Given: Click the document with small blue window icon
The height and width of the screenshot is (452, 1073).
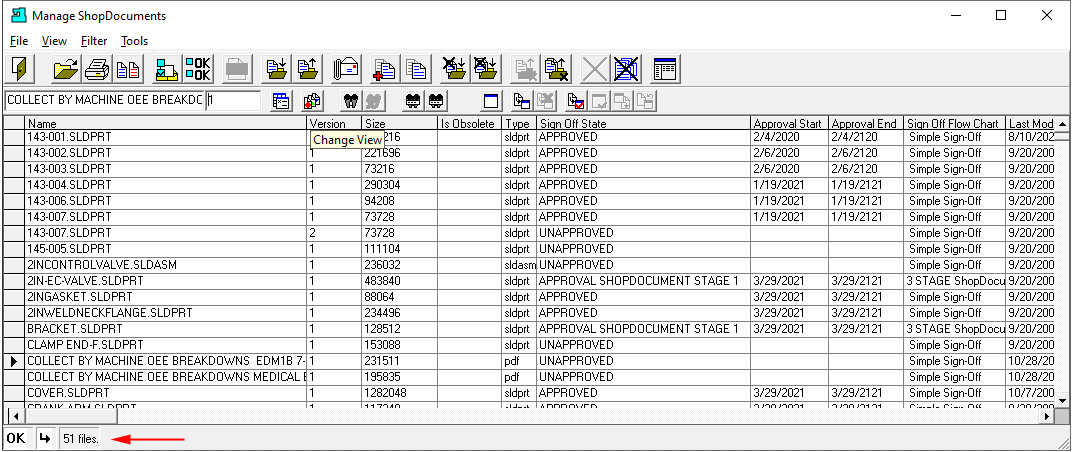Looking at the screenshot, I should point(523,101).
